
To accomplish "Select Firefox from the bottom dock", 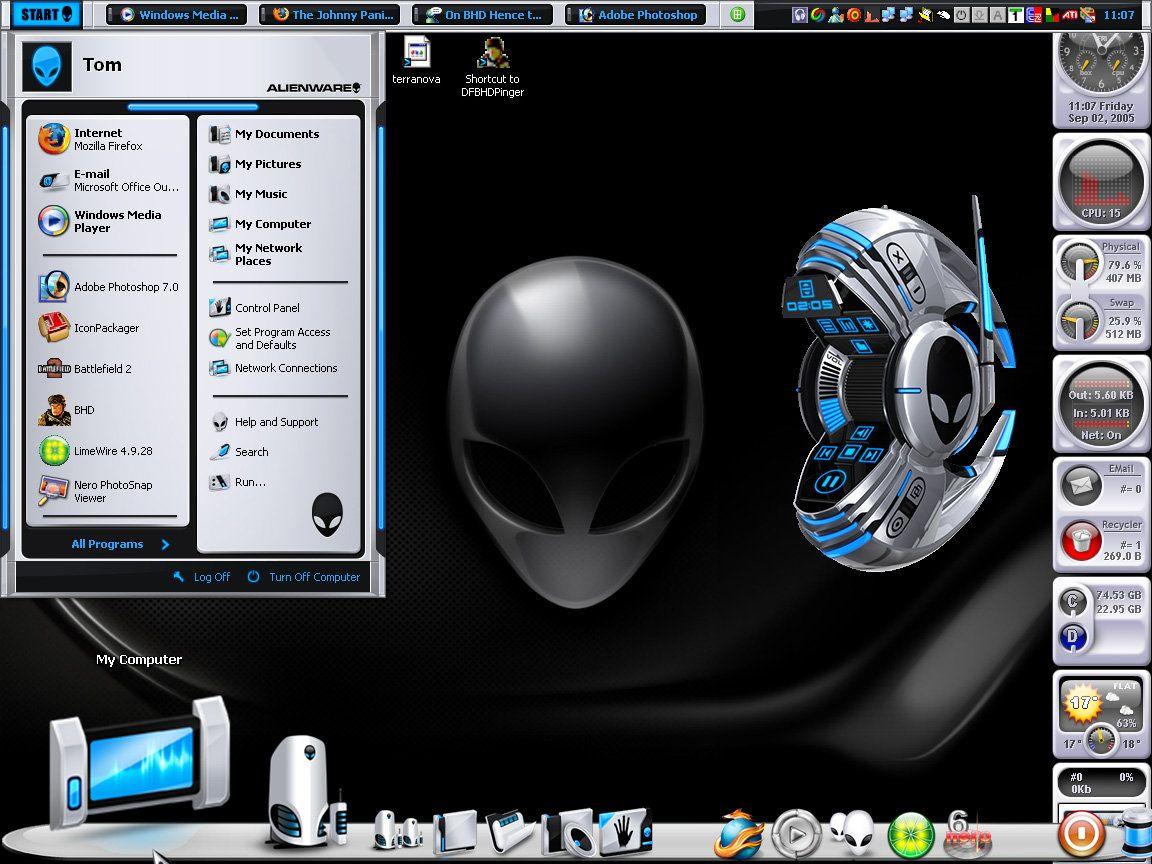I will pyautogui.click(x=737, y=831).
